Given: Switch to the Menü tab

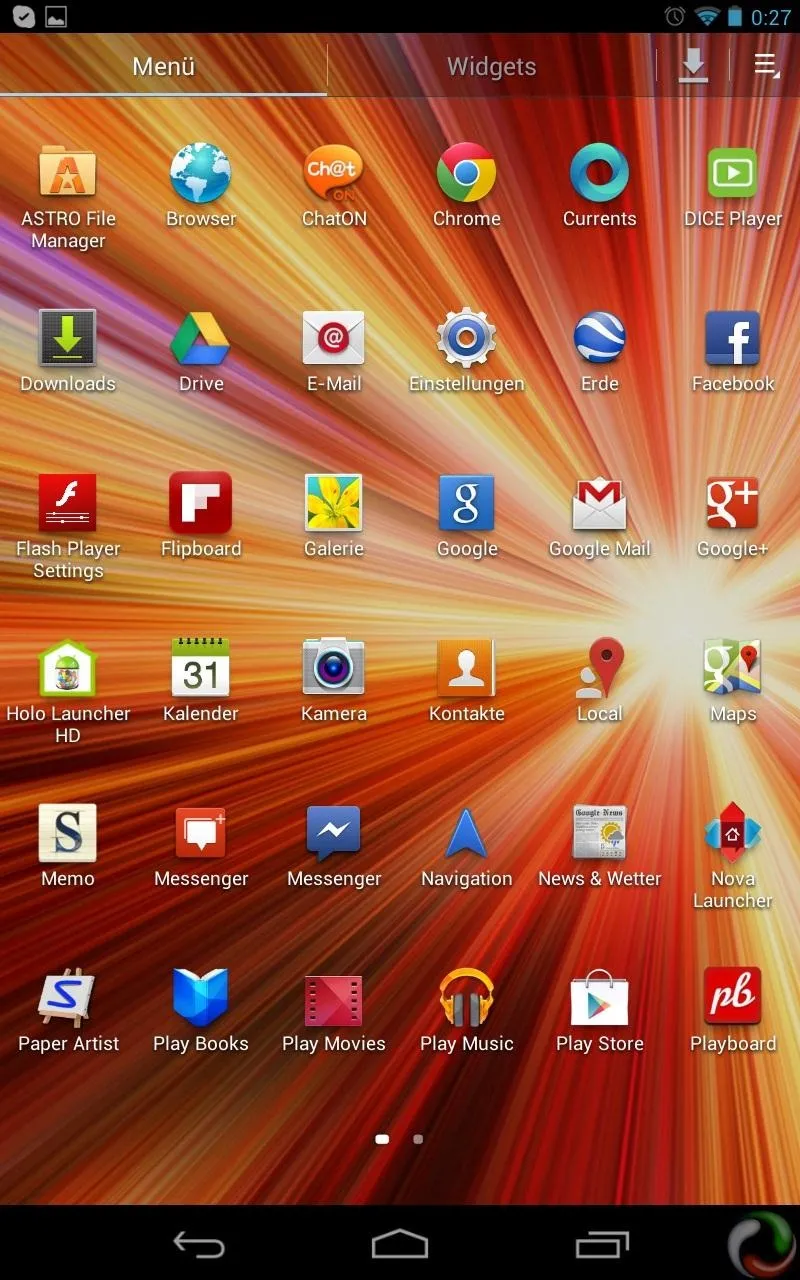Looking at the screenshot, I should click(x=163, y=66).
